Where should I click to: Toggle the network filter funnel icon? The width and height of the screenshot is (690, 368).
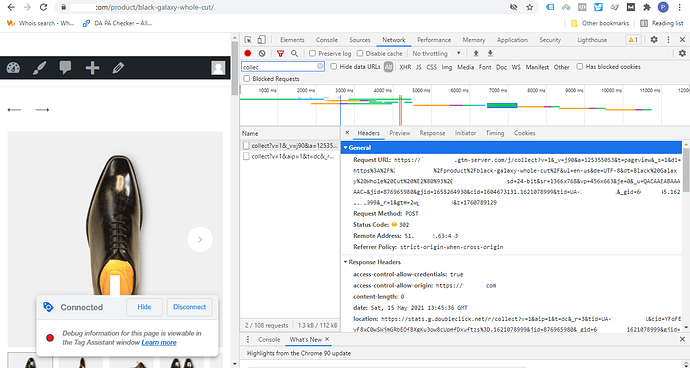click(x=280, y=53)
